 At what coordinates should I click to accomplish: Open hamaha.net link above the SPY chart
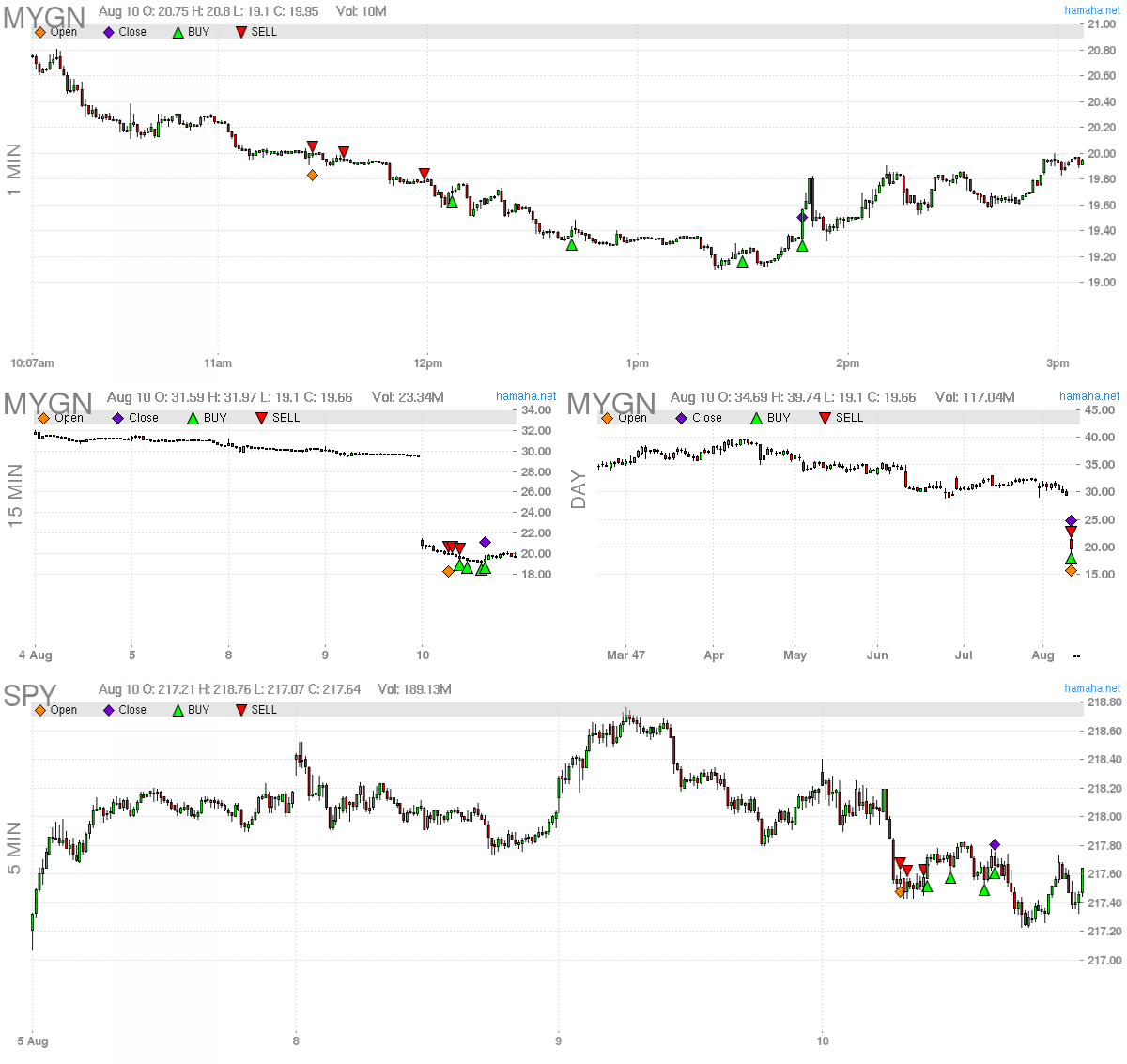(1091, 688)
